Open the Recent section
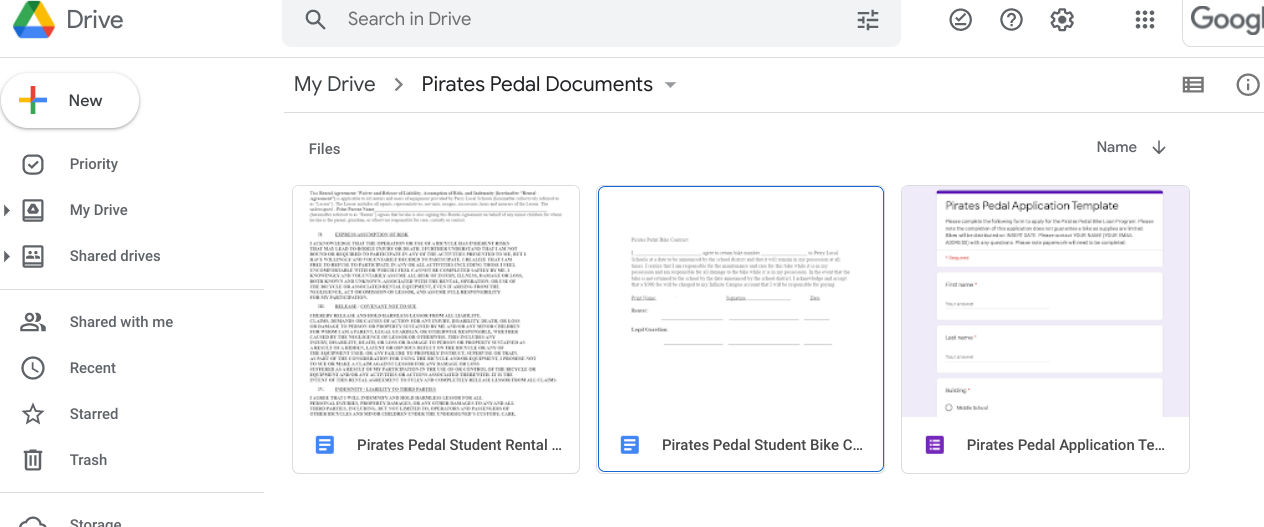Screen dimensions: 1264x527 pyautogui.click(x=93, y=368)
